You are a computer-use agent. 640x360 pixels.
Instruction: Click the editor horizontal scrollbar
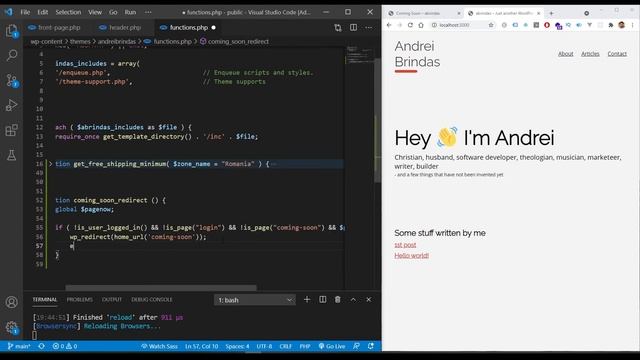[x=161, y=288]
